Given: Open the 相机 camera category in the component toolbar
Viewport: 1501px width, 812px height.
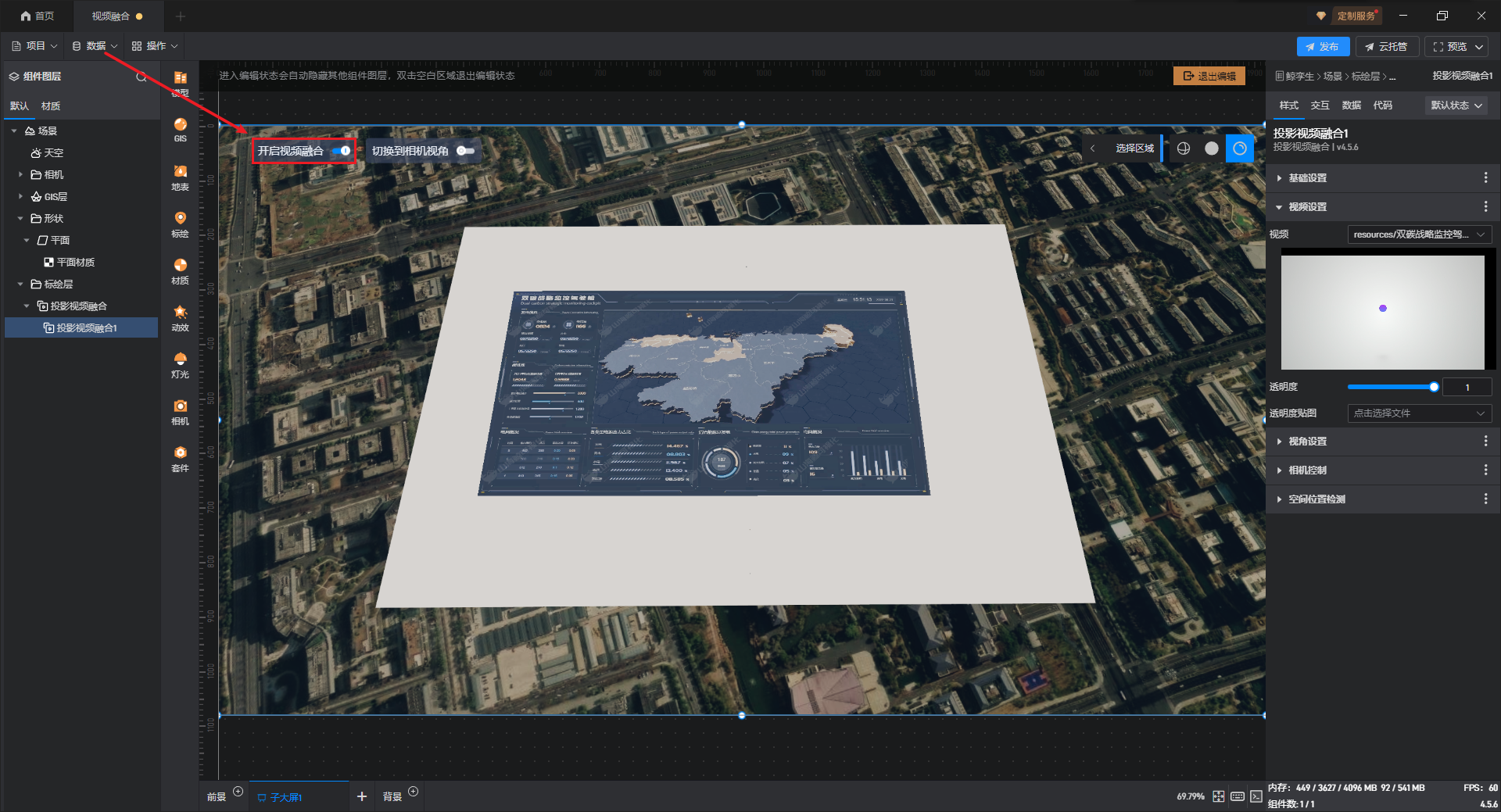Looking at the screenshot, I should [x=180, y=412].
